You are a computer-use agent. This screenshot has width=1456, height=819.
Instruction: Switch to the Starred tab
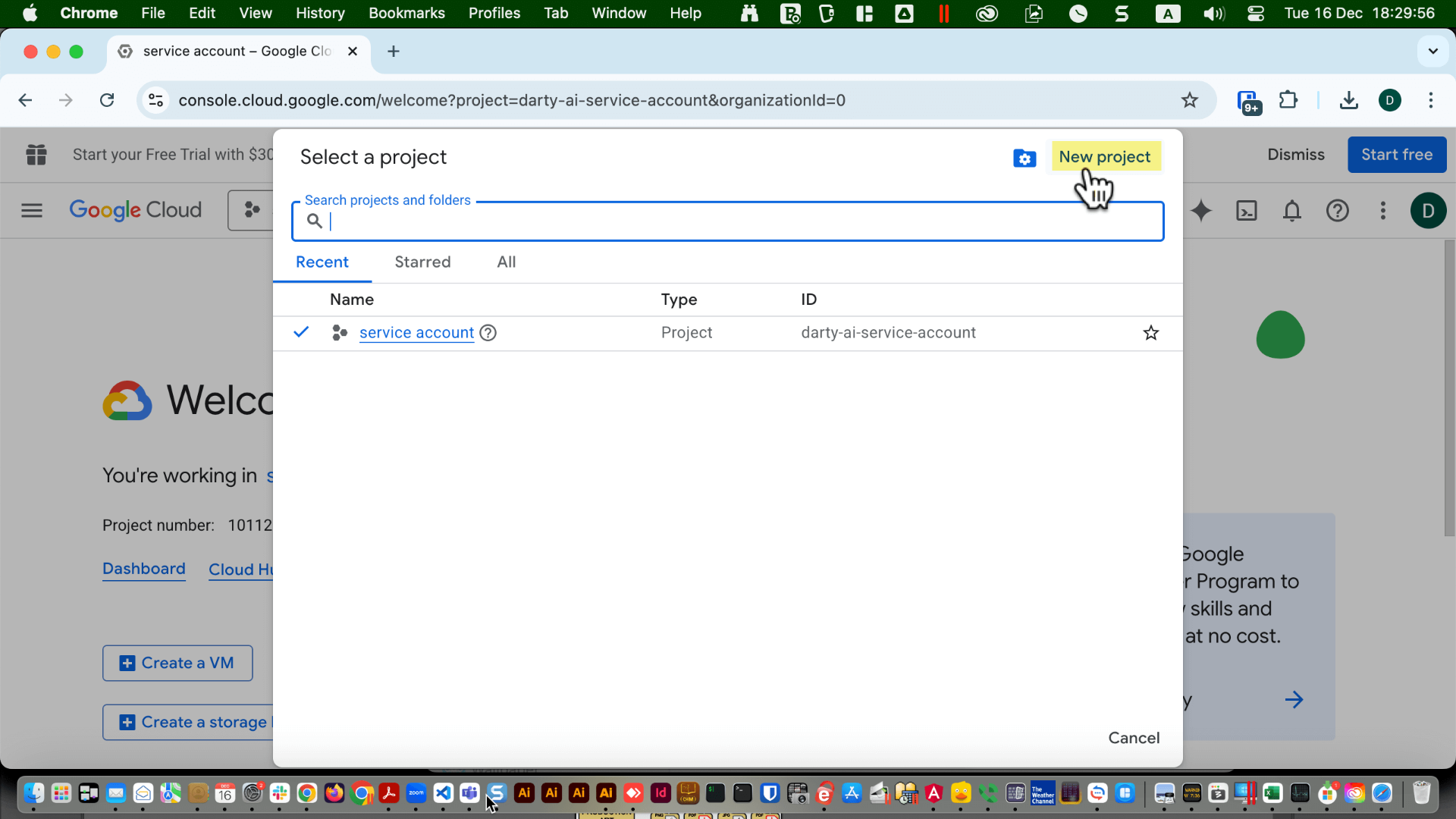click(x=422, y=262)
